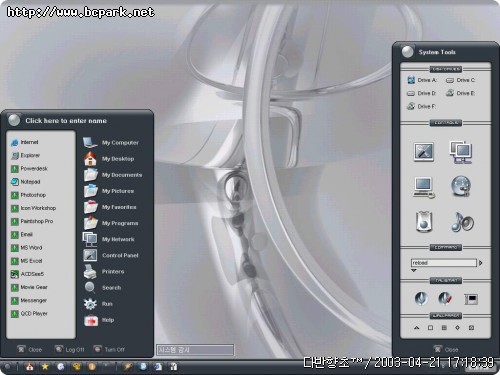Select the rightmost wallpaper option
Screen dimensions: 500x375
(x=471, y=328)
